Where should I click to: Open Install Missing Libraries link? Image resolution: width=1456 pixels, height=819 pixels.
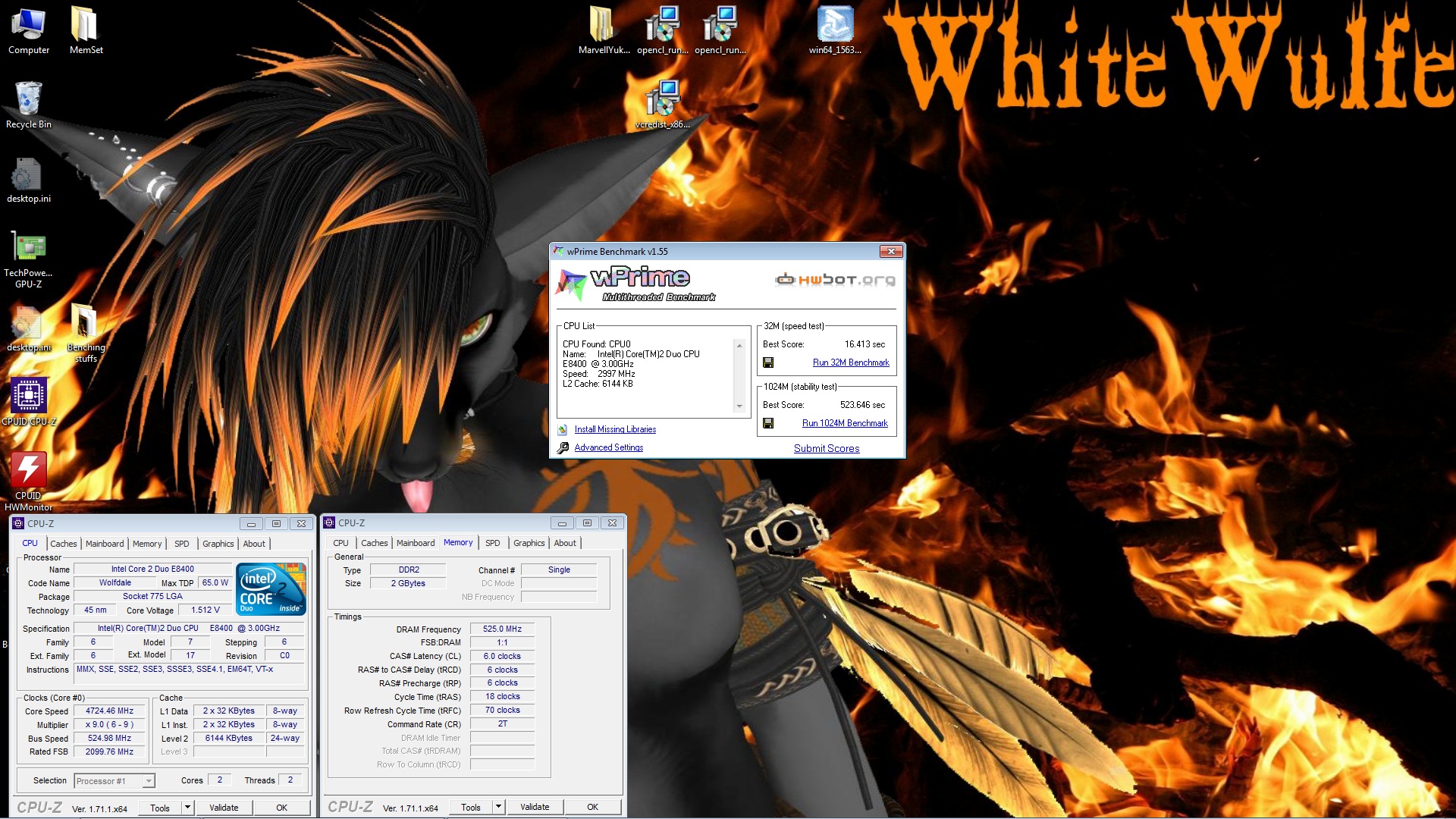point(615,429)
